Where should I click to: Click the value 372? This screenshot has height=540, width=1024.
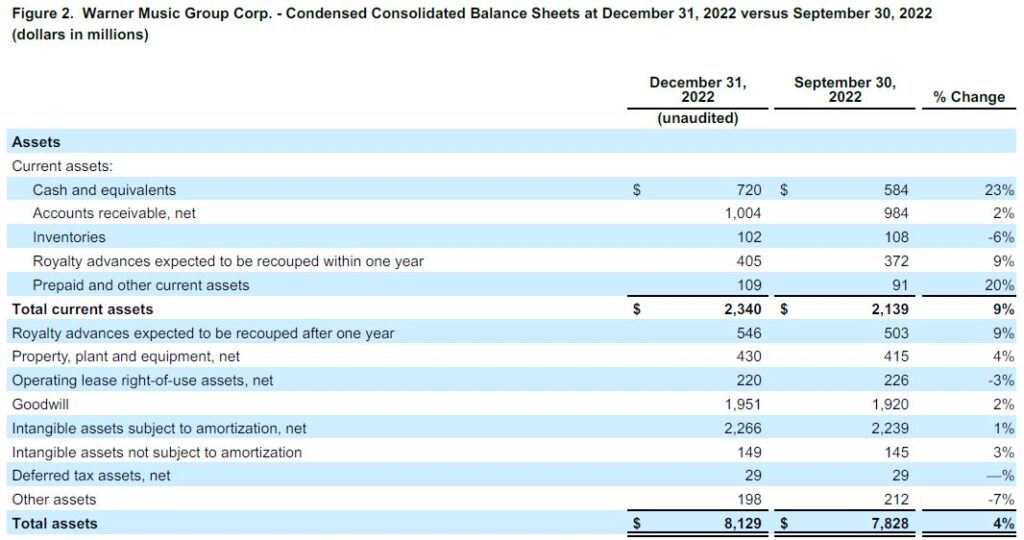coord(896,261)
